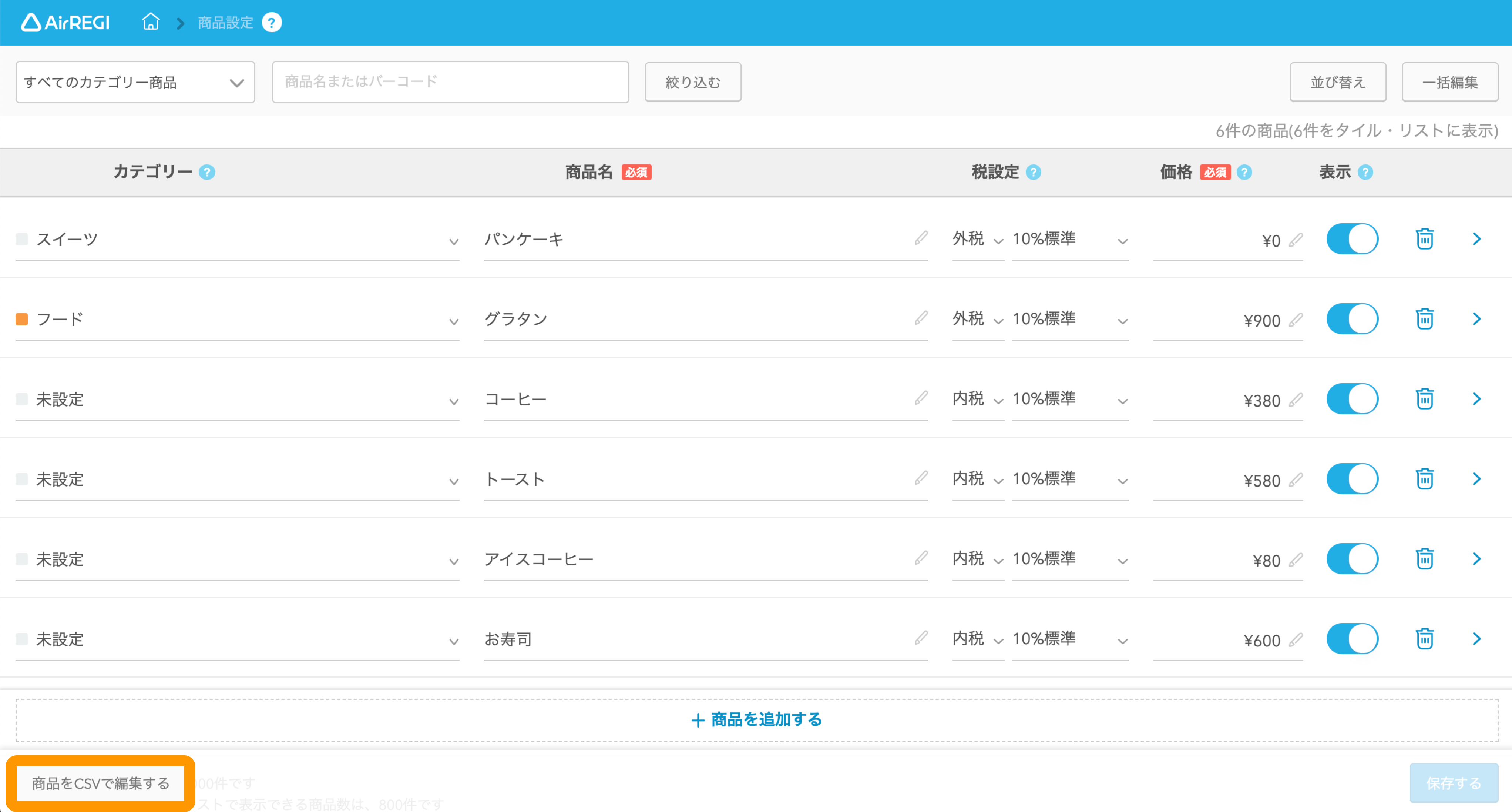Edit the ¥900 price using its pencil icon
This screenshot has width=1512, height=812.
[x=1296, y=320]
